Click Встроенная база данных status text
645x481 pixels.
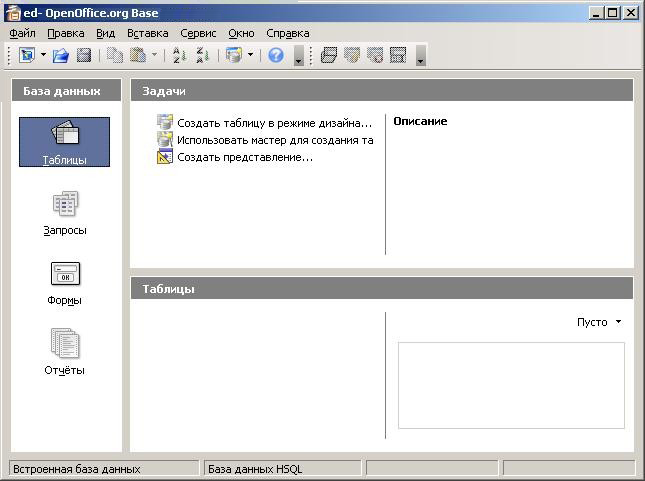77,469
